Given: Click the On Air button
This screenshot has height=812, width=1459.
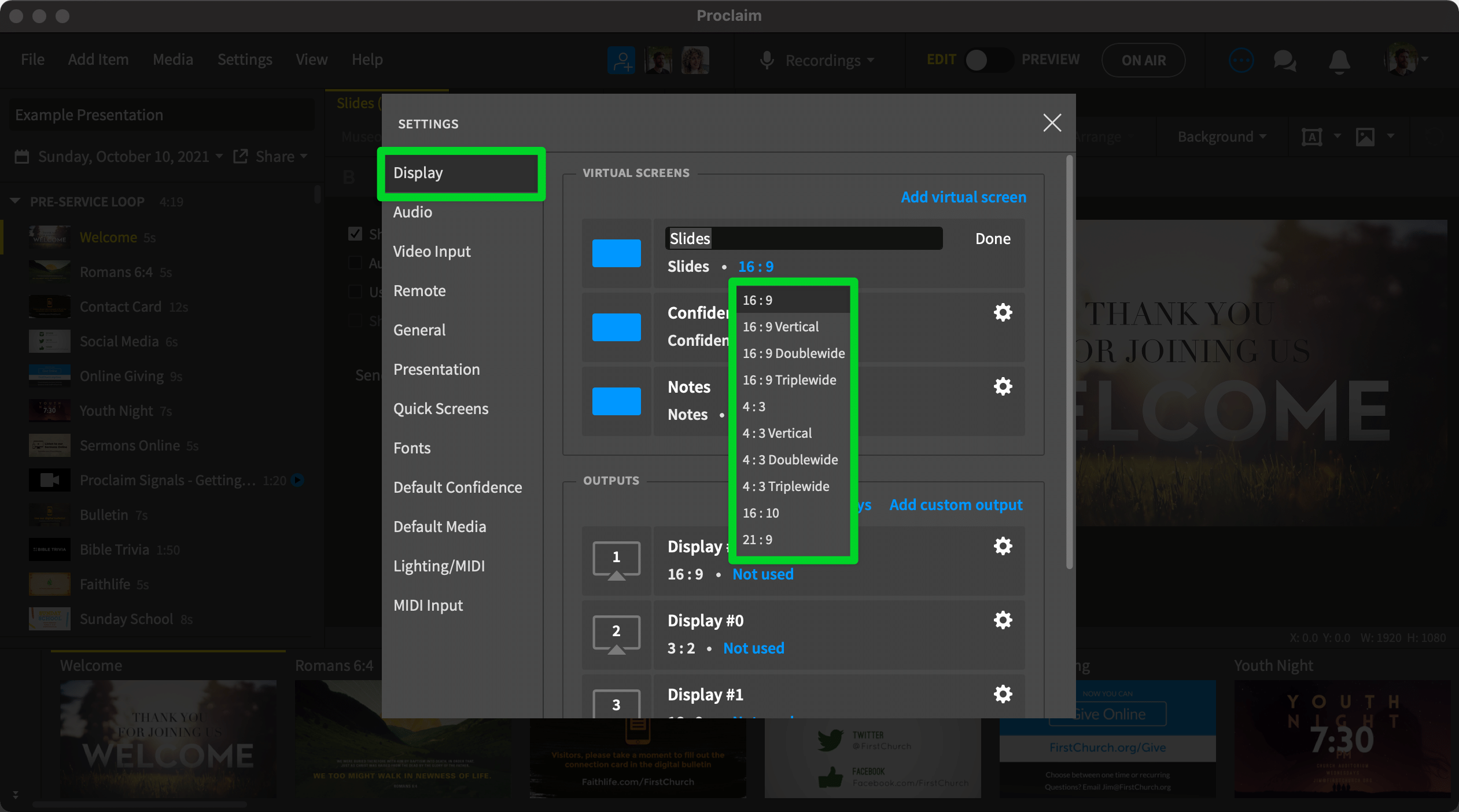Looking at the screenshot, I should tap(1143, 60).
